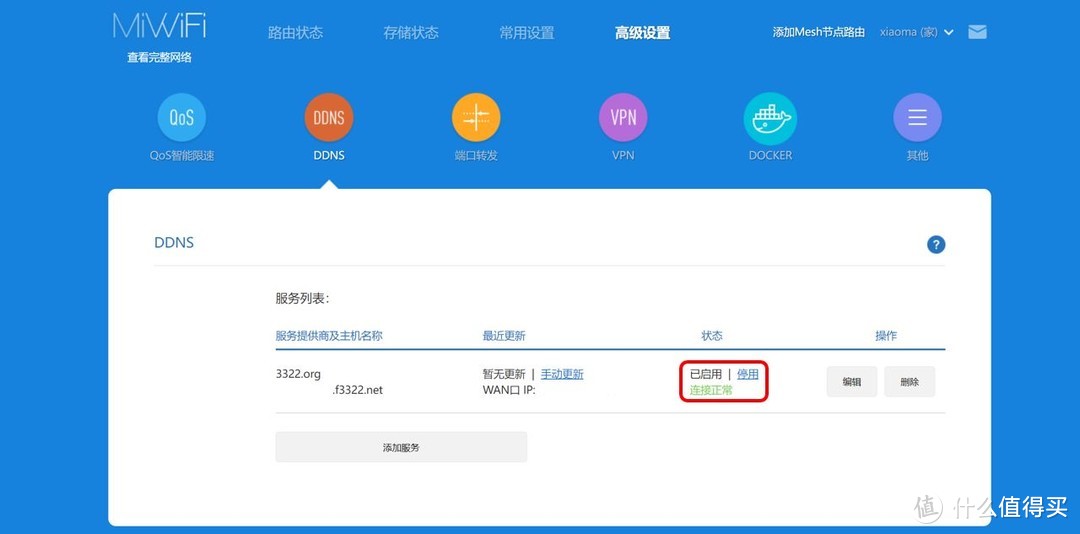Screen dimensions: 1080x534
Task: Open the port forwarding icon
Action: coord(476,118)
